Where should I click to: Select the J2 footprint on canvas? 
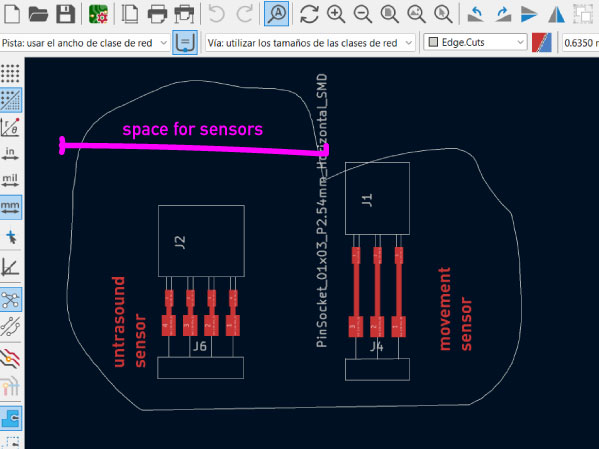(201, 241)
